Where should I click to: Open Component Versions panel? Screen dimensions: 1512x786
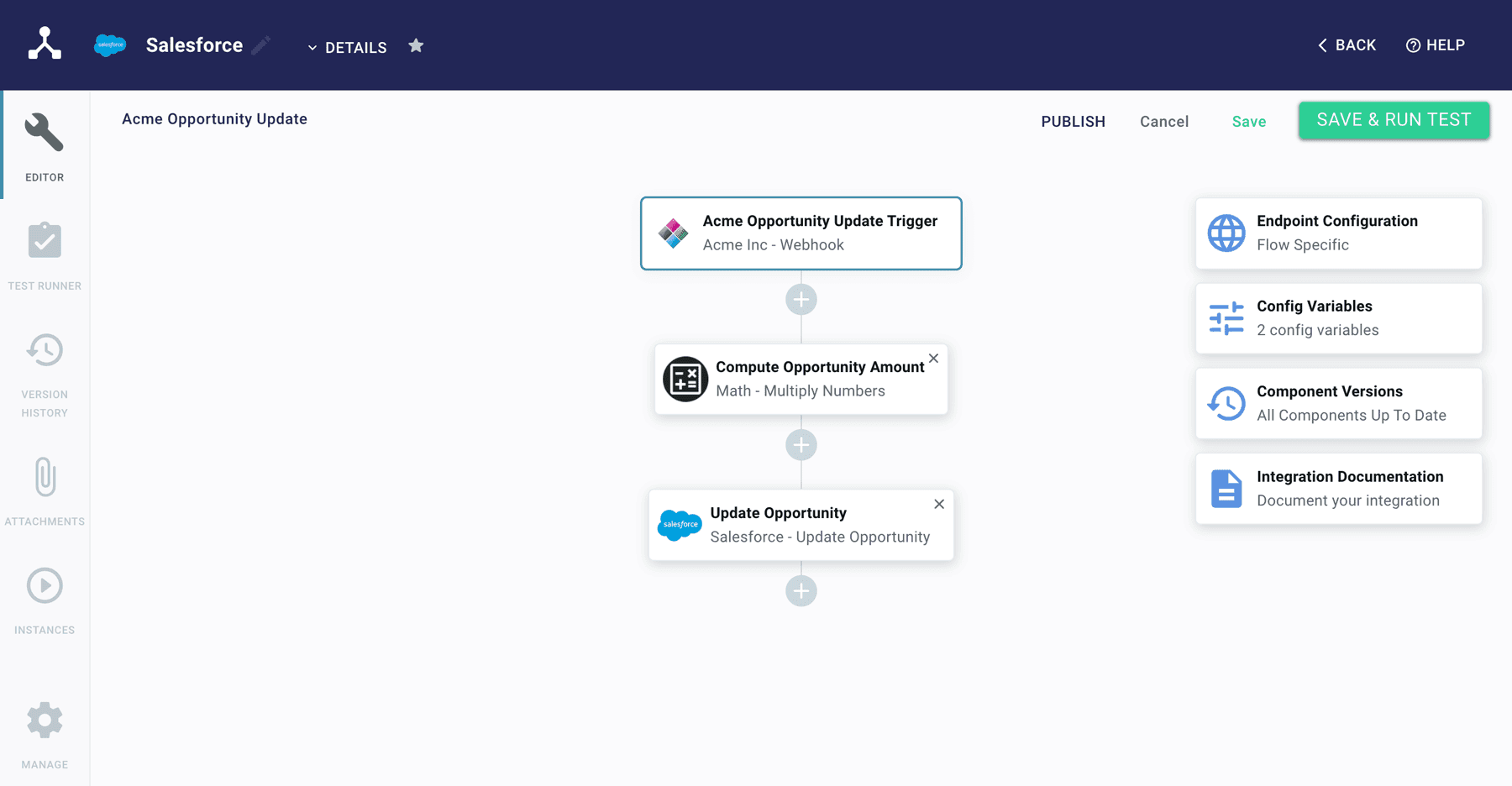[x=1339, y=403]
